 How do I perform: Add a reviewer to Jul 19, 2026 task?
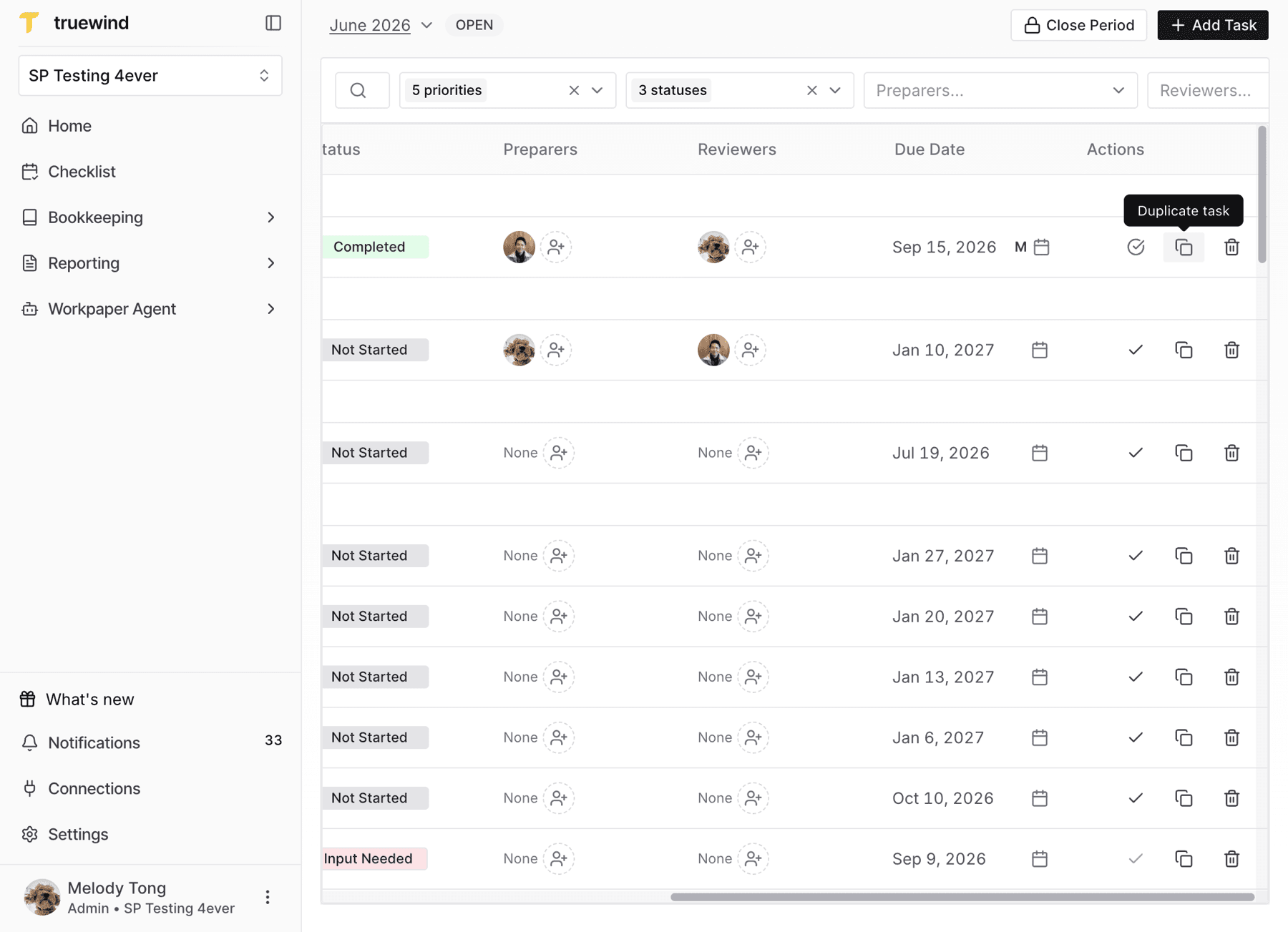click(753, 453)
